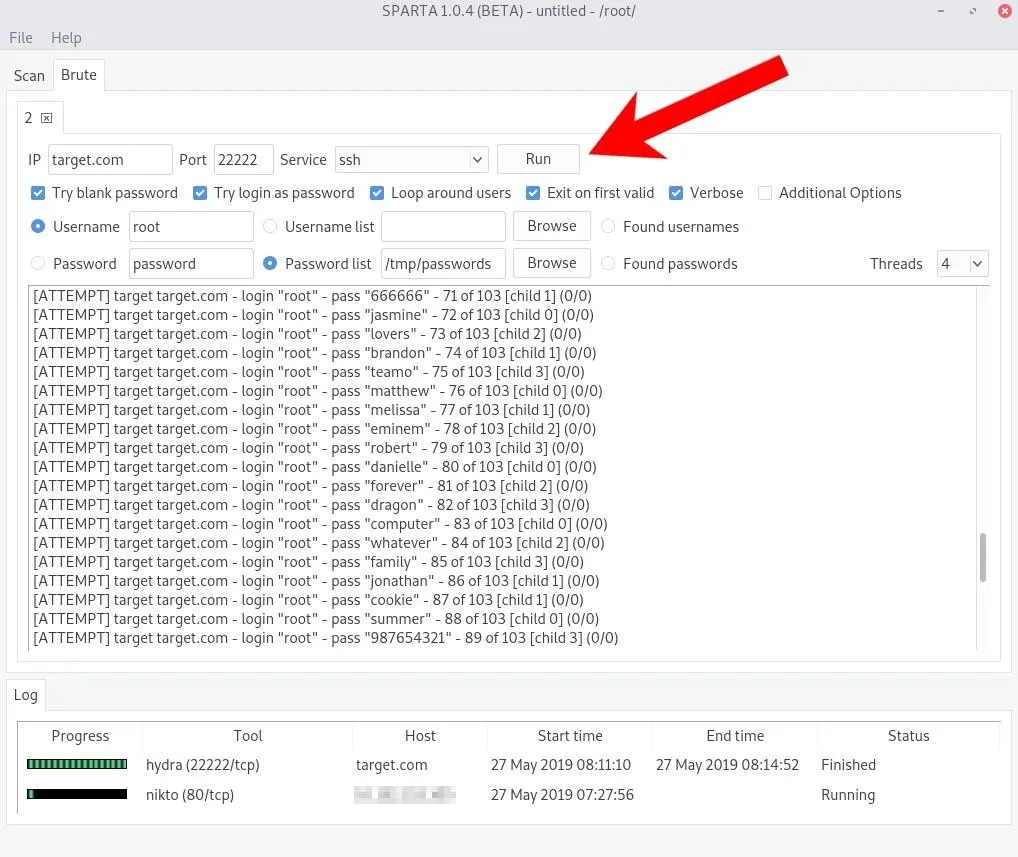Choose the single Password radio button
This screenshot has width=1018, height=857.
pos(38,264)
